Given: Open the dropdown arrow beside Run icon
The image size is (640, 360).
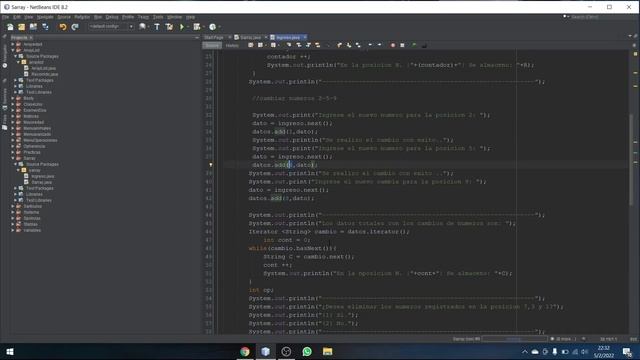Looking at the screenshot, I should pos(188,27).
